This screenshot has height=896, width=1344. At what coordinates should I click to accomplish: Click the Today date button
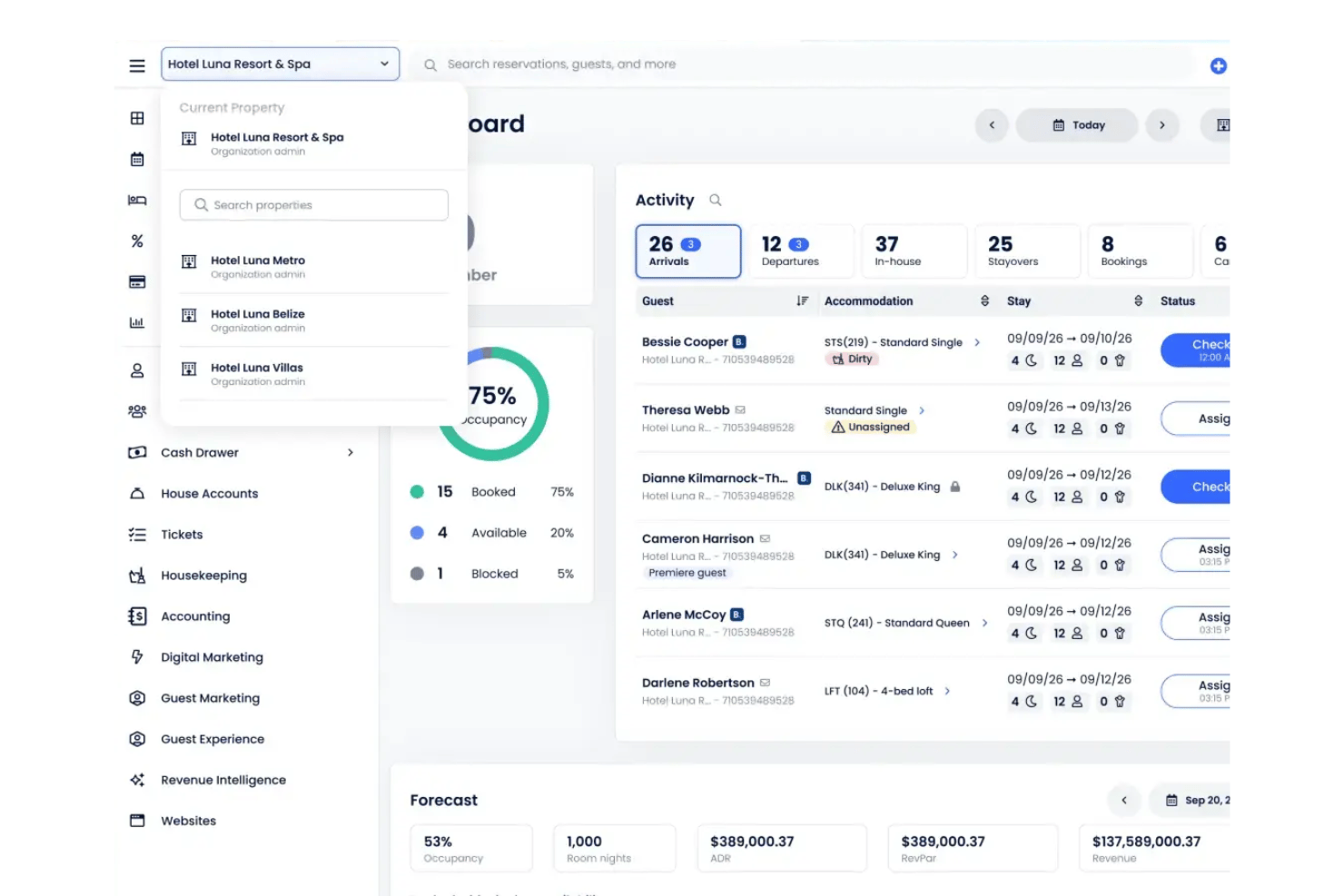point(1077,125)
